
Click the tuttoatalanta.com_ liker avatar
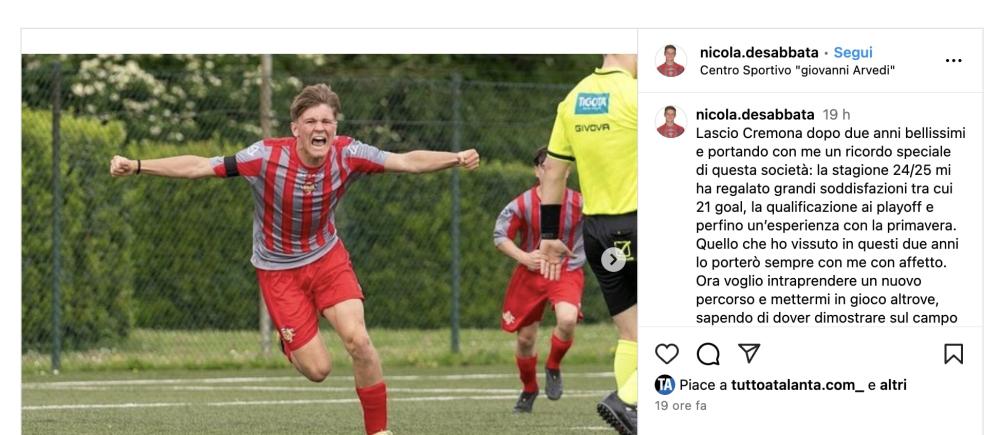tap(665, 385)
